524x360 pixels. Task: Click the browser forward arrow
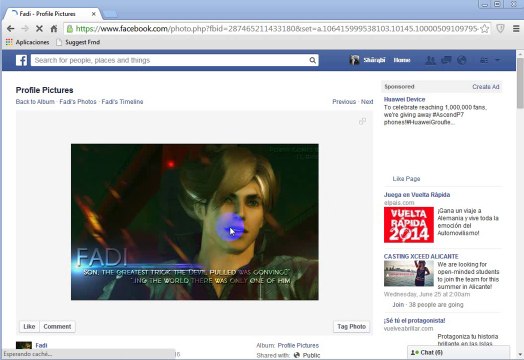(25, 29)
